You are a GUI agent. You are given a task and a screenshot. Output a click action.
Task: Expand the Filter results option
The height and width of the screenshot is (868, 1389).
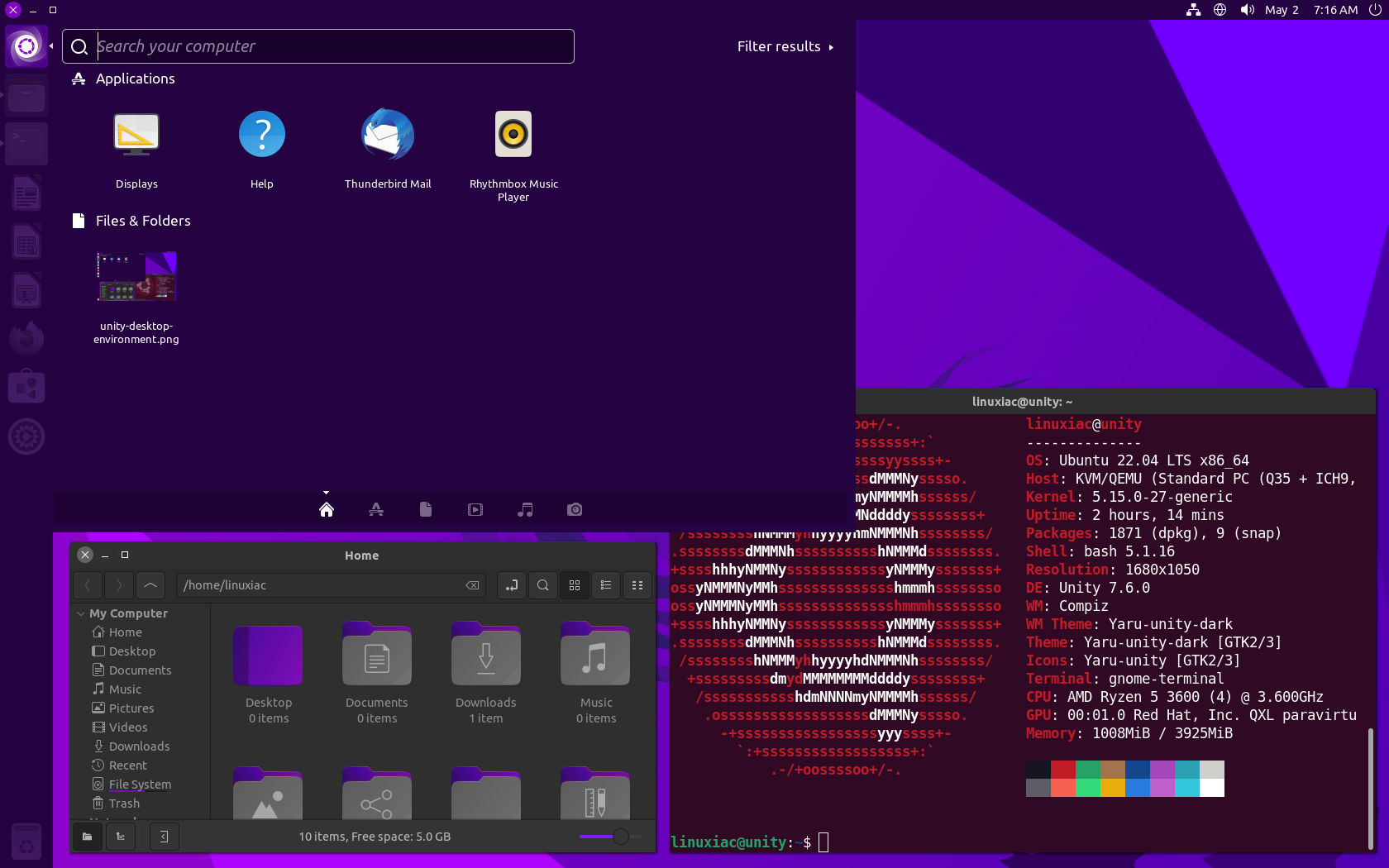tap(785, 46)
